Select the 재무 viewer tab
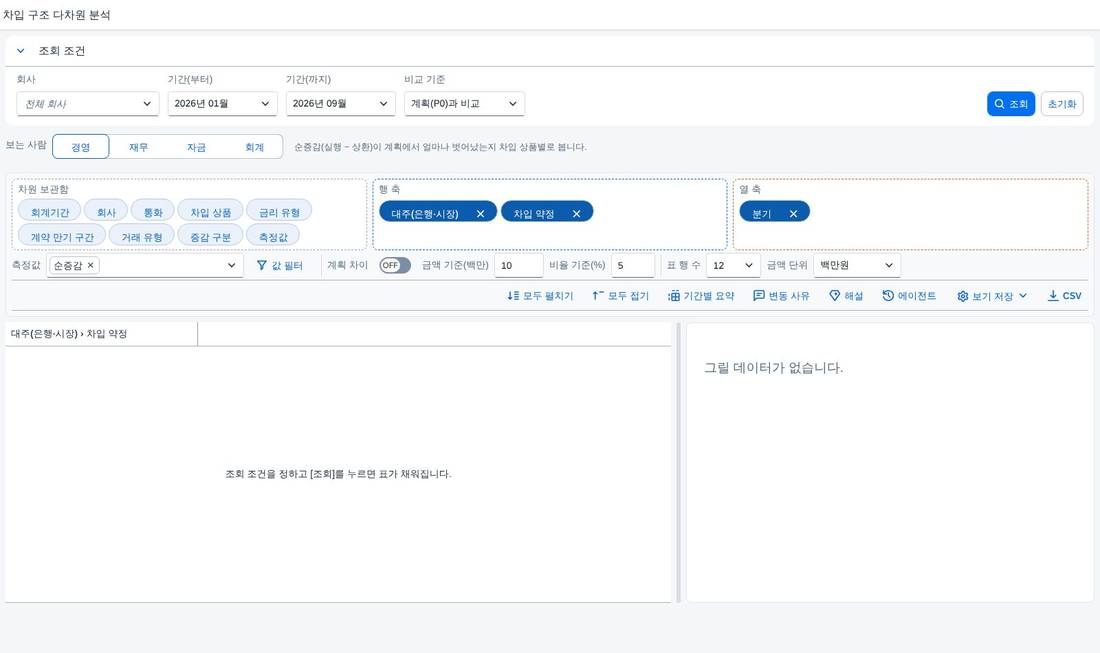This screenshot has height=653, width=1100. 138,147
